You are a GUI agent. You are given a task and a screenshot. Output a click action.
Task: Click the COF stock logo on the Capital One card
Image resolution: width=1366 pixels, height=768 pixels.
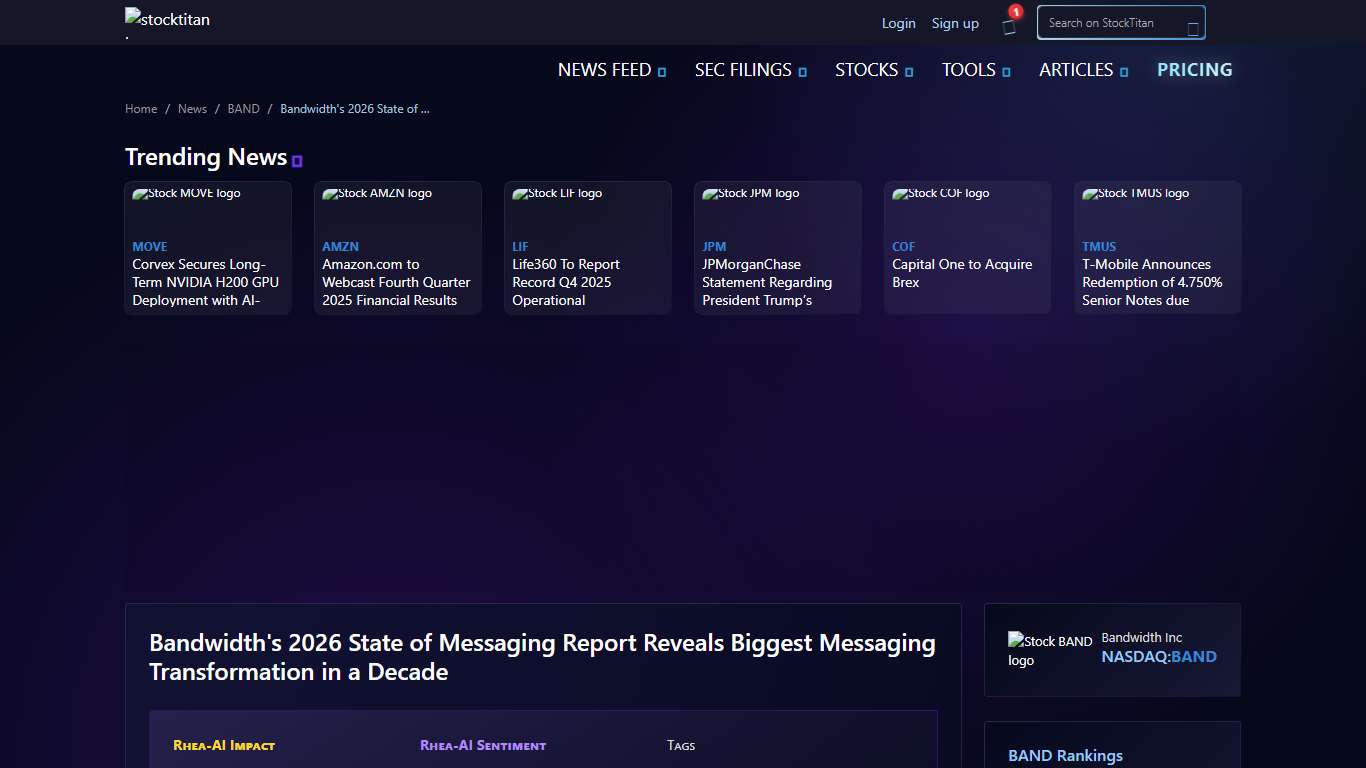(x=940, y=193)
